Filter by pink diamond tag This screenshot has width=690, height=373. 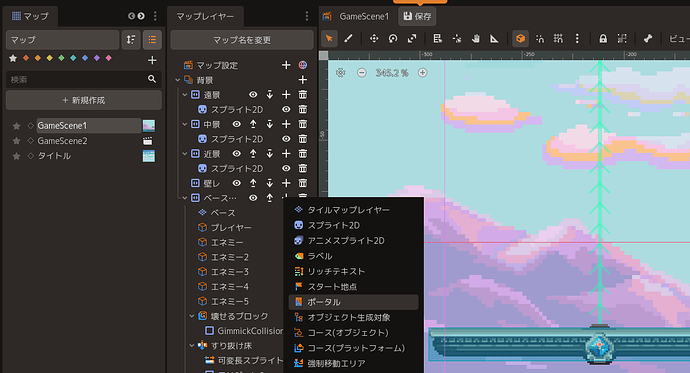click(x=108, y=58)
